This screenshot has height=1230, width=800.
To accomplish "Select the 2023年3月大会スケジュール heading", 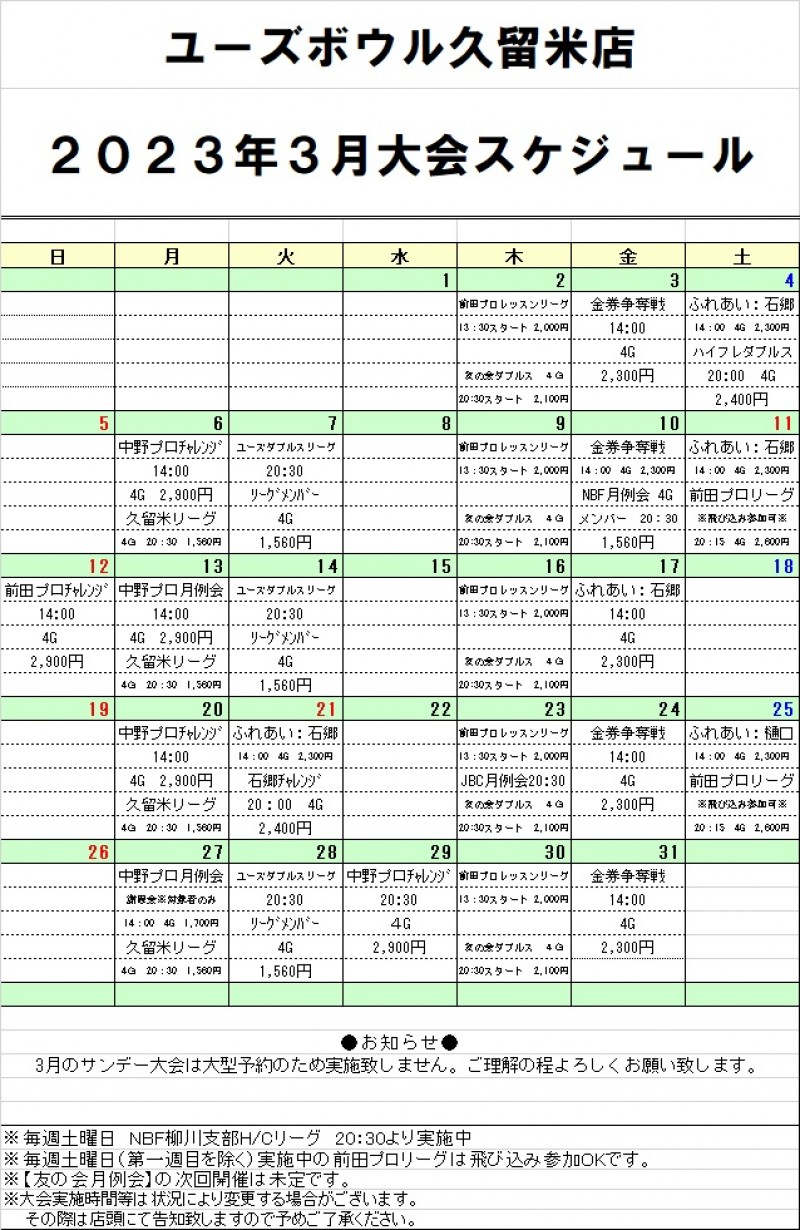I will click(399, 155).
